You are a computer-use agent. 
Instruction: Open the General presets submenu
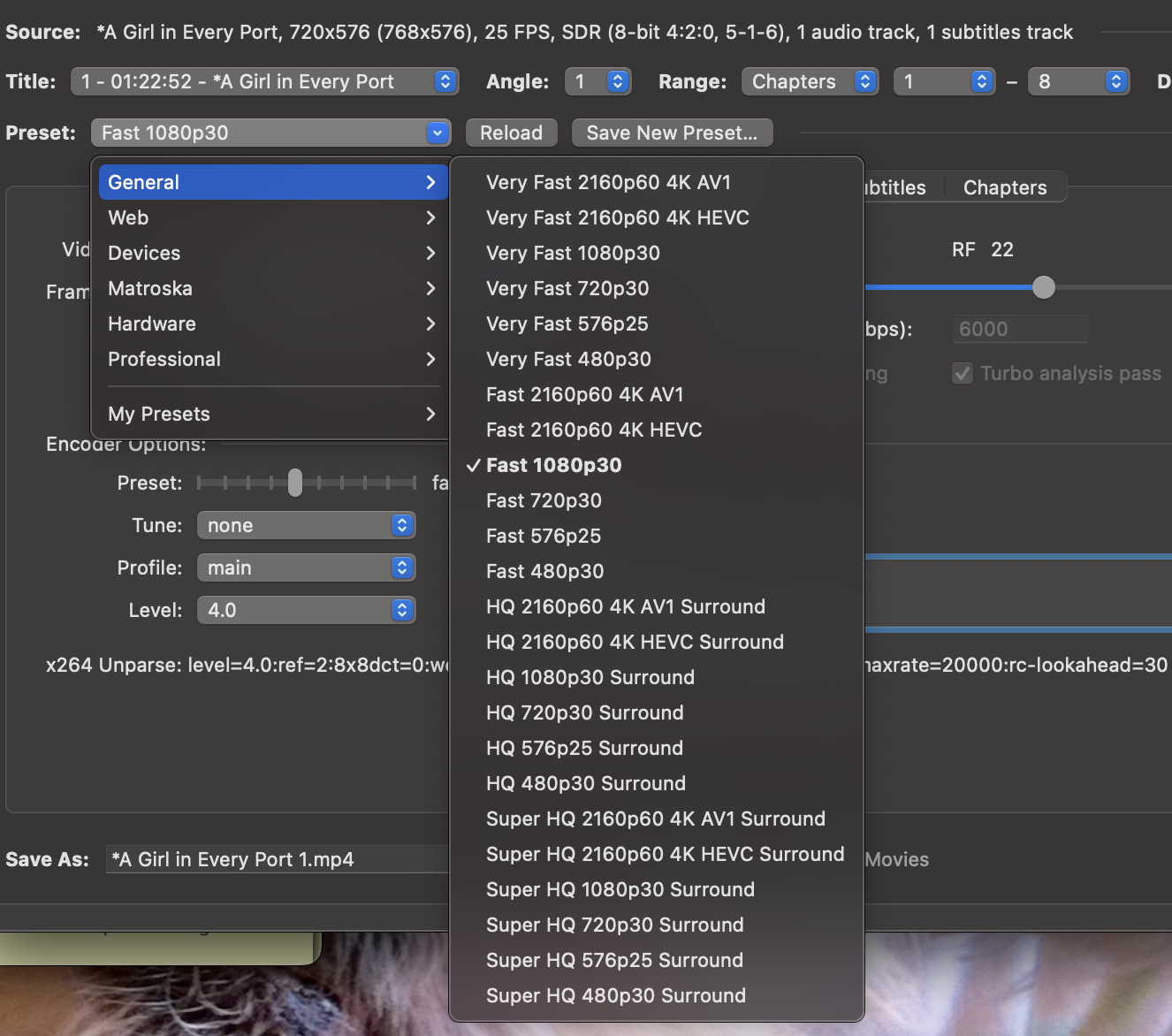(273, 182)
